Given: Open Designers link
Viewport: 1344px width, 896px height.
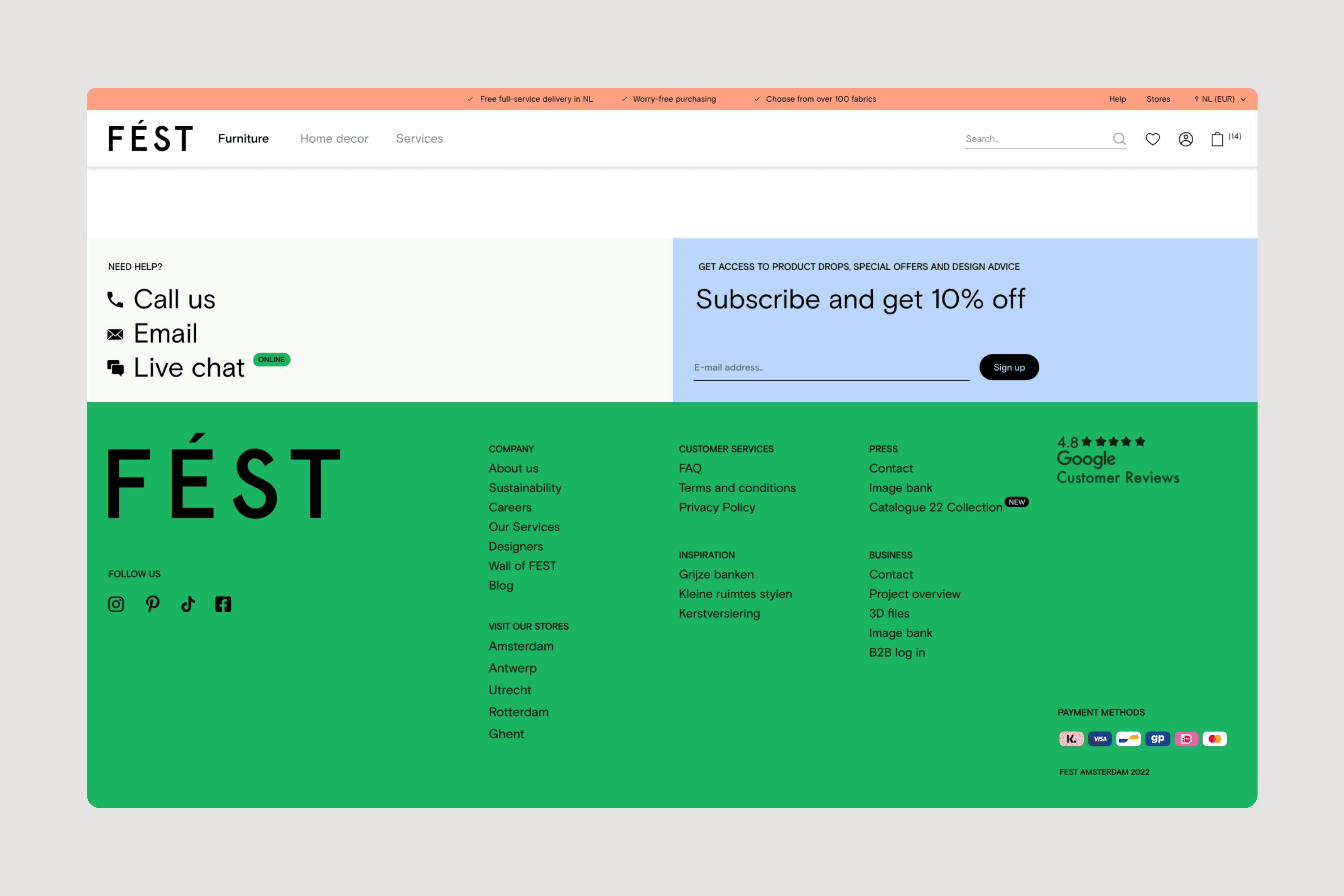Looking at the screenshot, I should [x=516, y=546].
